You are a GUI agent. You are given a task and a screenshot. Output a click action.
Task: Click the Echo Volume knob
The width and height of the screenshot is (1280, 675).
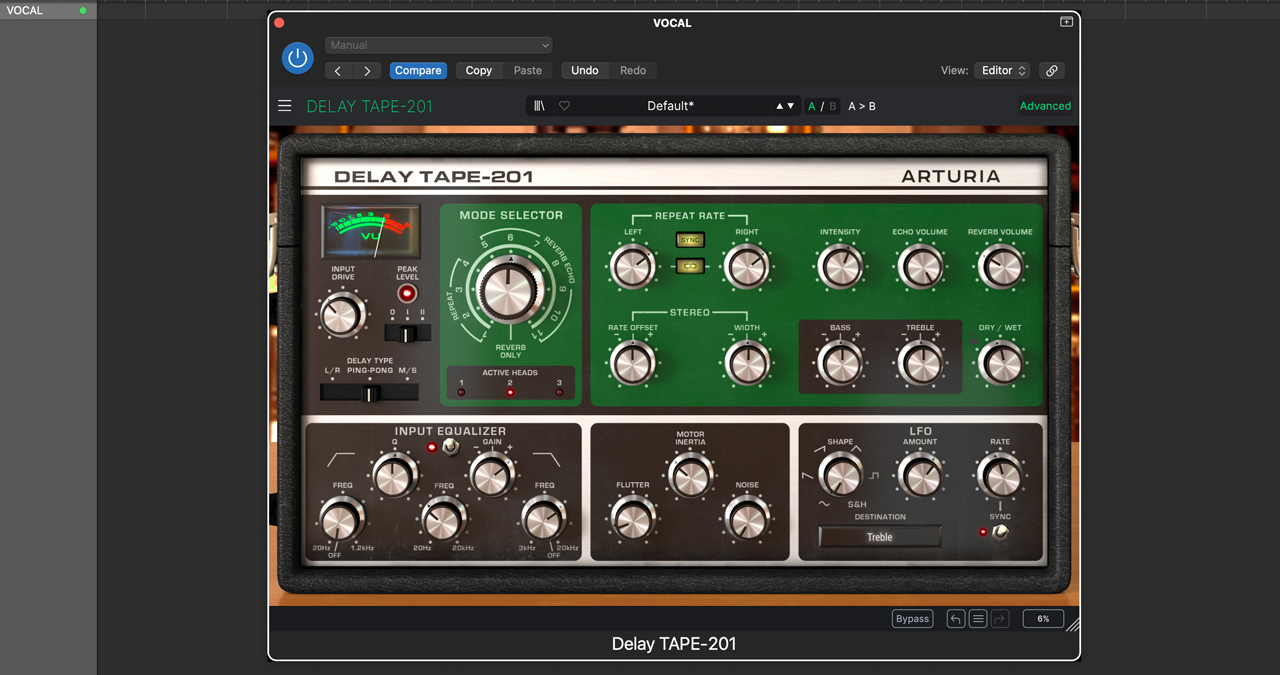[x=920, y=267]
